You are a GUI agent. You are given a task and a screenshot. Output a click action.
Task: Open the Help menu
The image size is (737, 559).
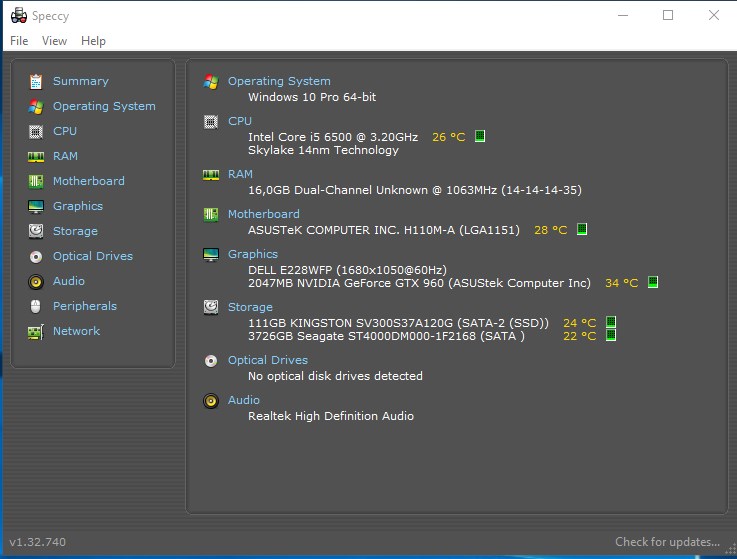(x=93, y=41)
